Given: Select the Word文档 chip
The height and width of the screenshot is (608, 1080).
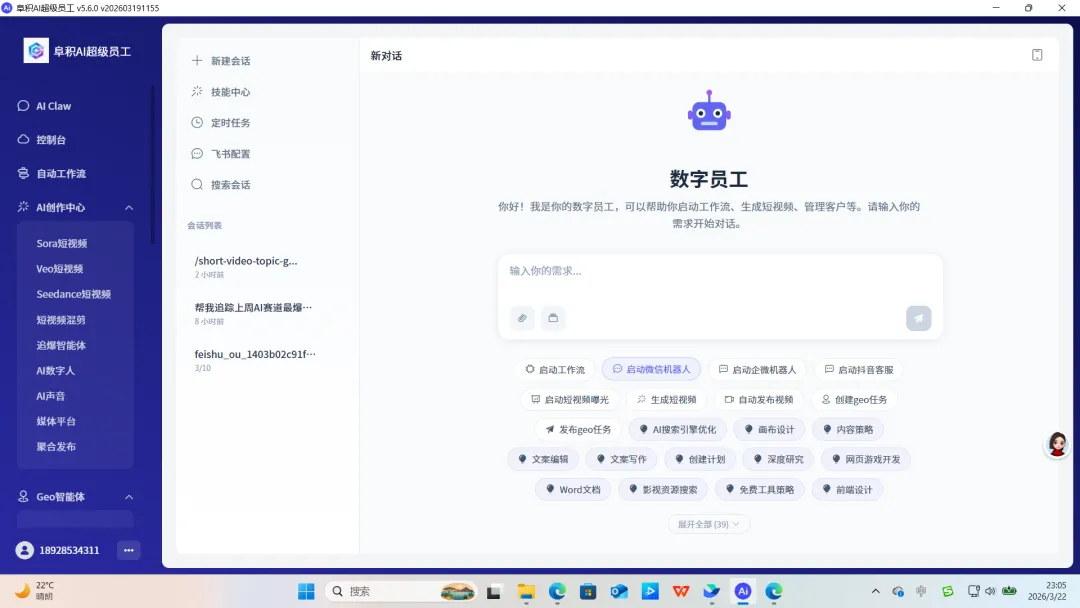Looking at the screenshot, I should coord(572,490).
